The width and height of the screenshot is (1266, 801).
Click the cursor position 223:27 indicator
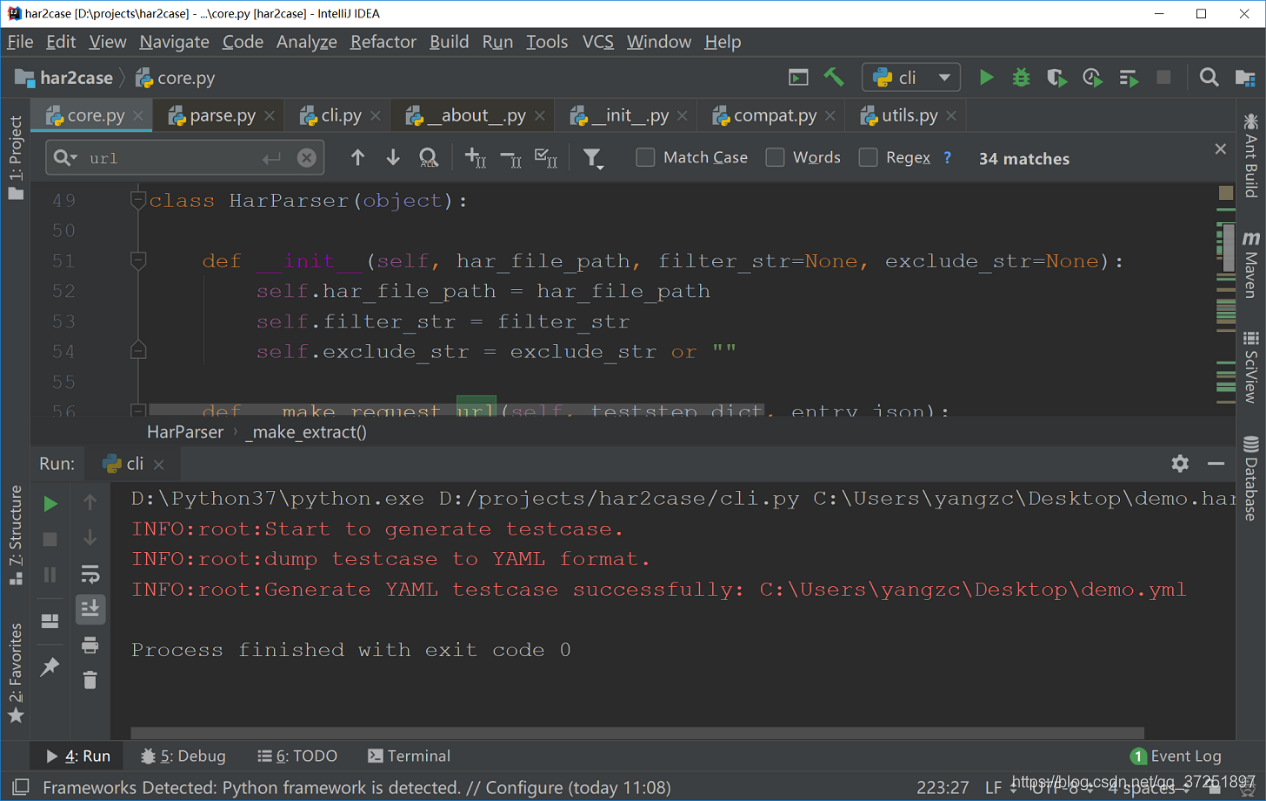pyautogui.click(x=943, y=788)
